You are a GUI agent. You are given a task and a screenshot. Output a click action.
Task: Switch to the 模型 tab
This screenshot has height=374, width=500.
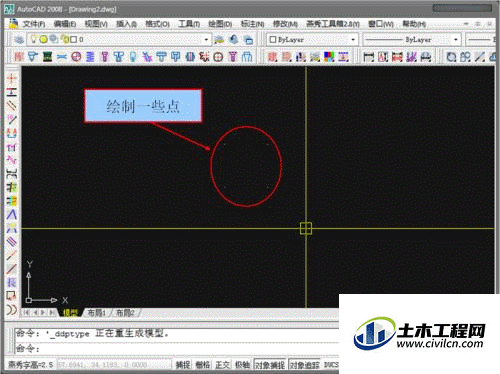(71, 313)
